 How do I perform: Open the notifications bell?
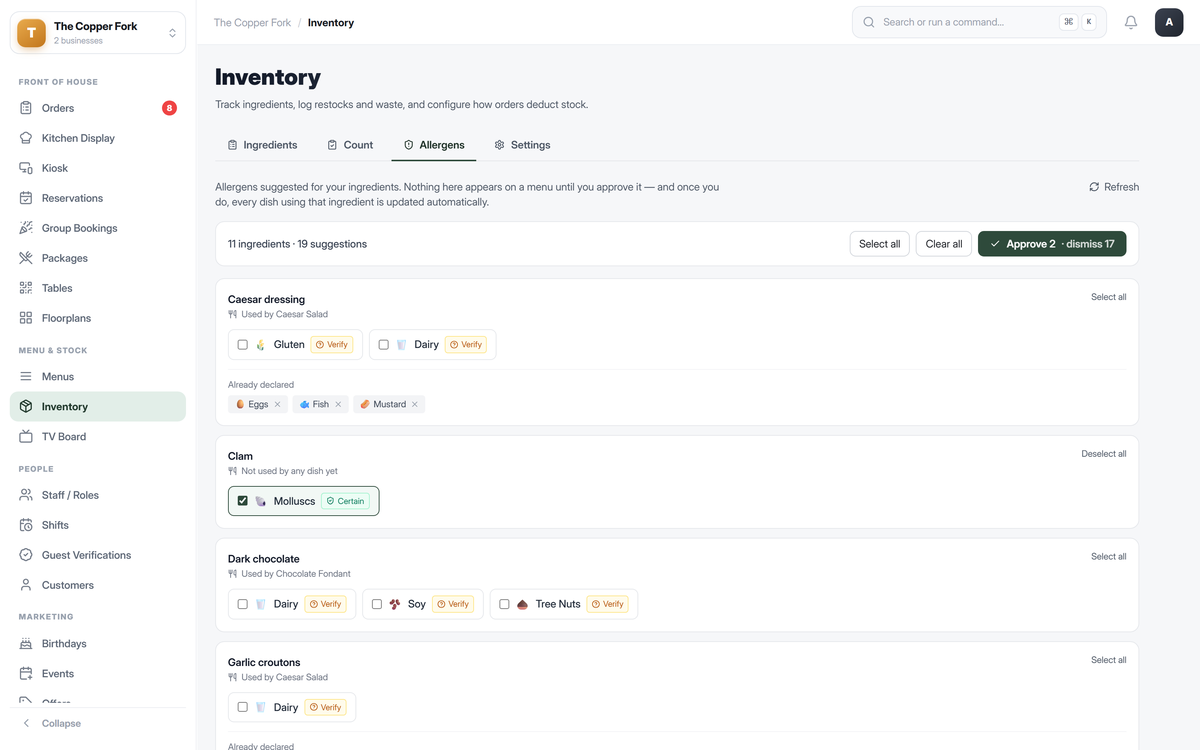(x=1131, y=22)
